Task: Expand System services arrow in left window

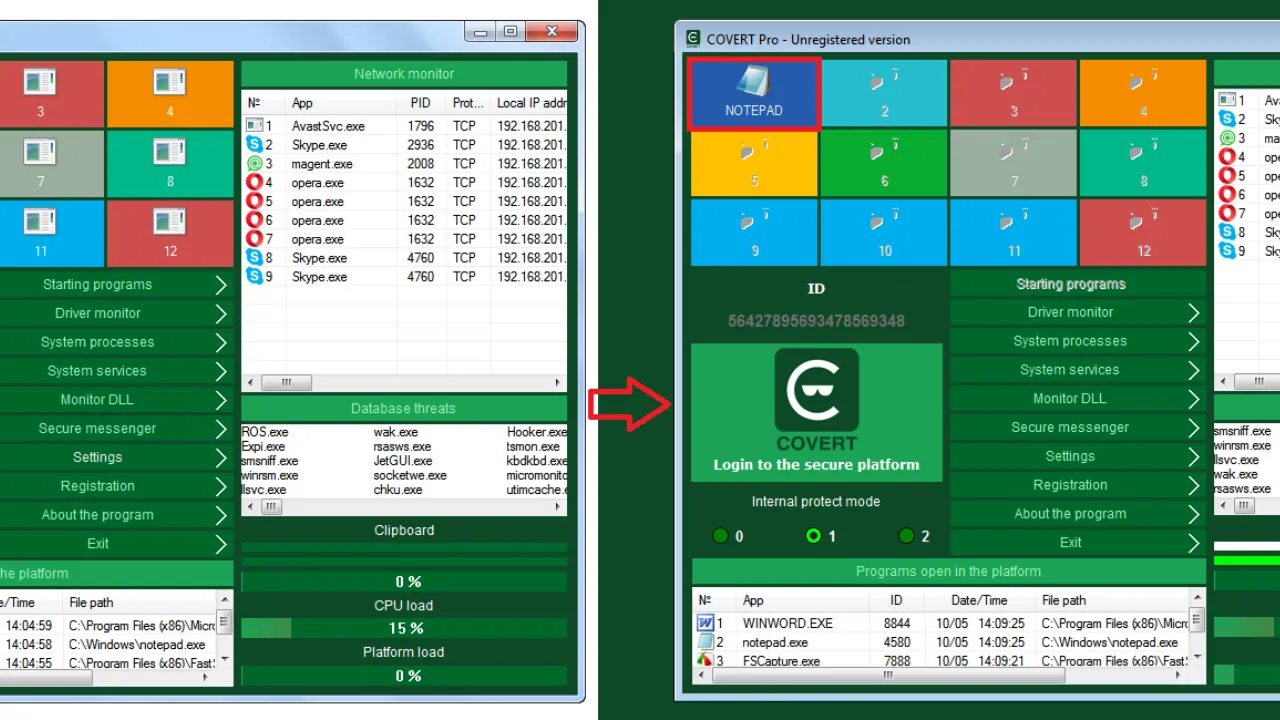Action: click(221, 371)
